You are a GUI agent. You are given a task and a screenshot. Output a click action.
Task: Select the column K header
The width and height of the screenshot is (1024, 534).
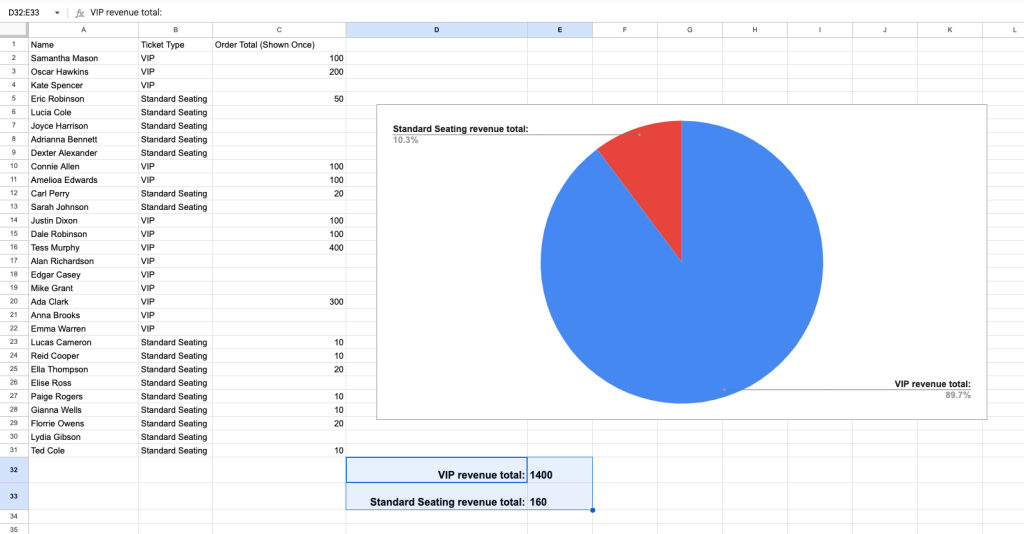click(949, 30)
